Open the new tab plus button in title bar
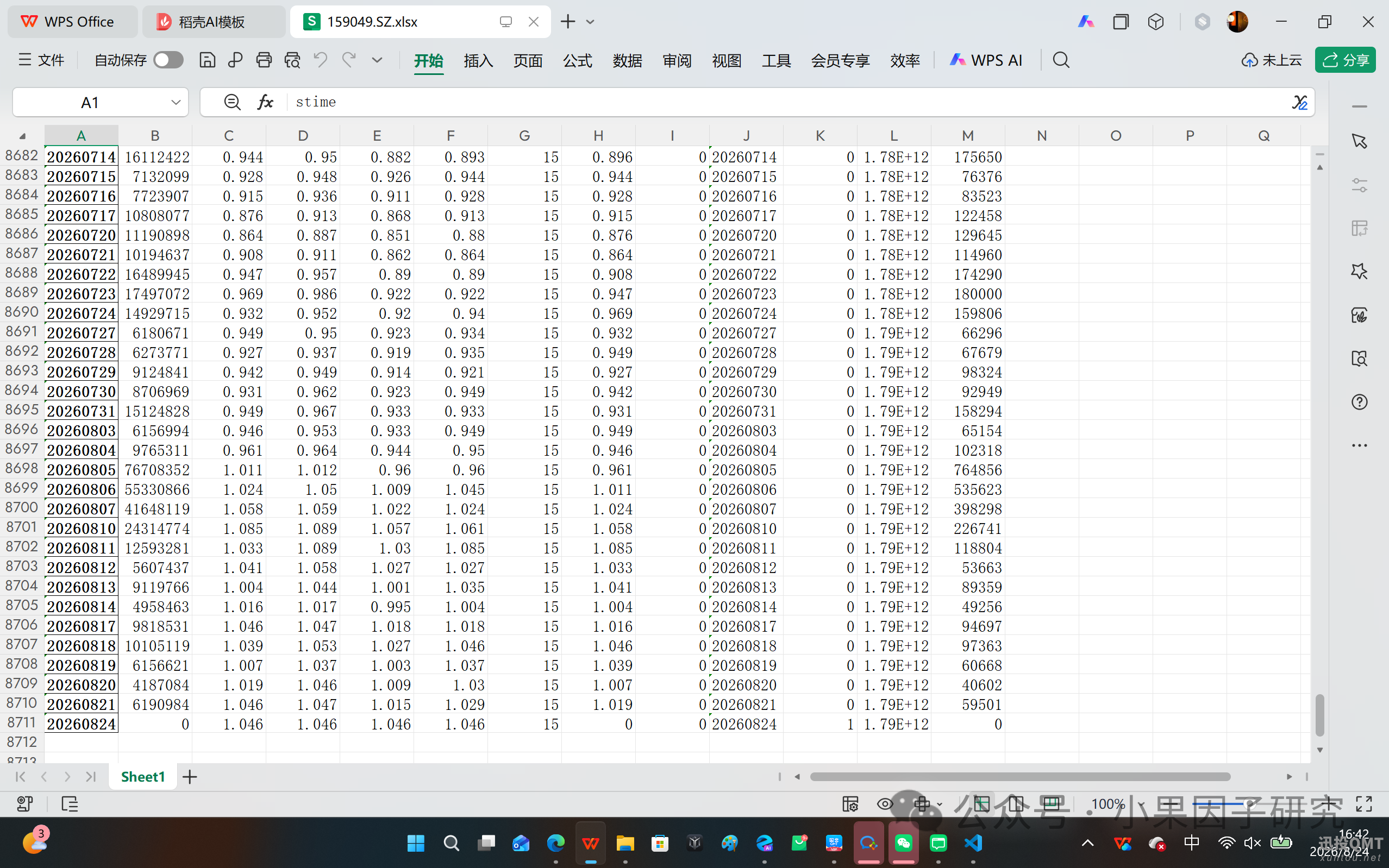Image resolution: width=1389 pixels, height=868 pixels. [567, 22]
